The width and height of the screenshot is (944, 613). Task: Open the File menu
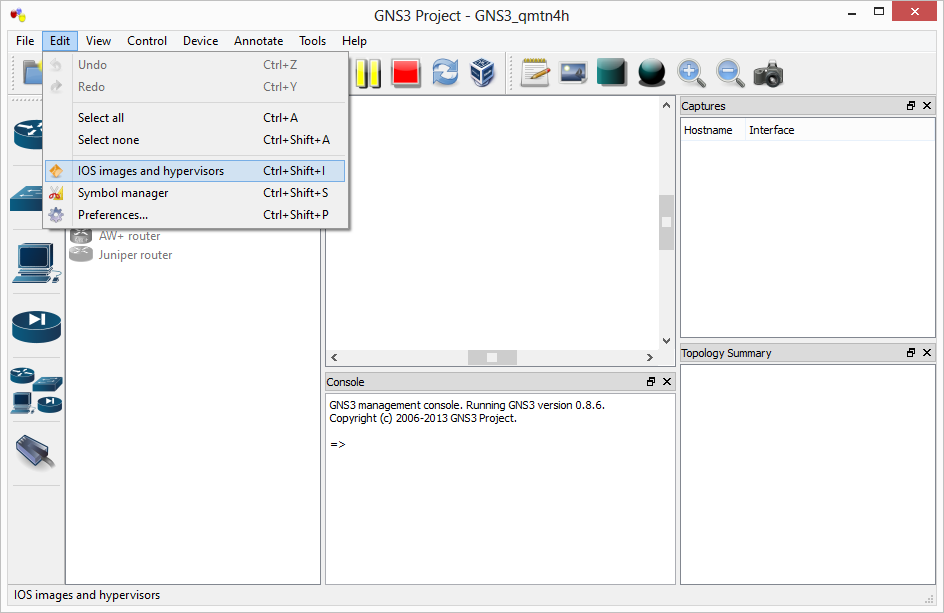point(25,40)
